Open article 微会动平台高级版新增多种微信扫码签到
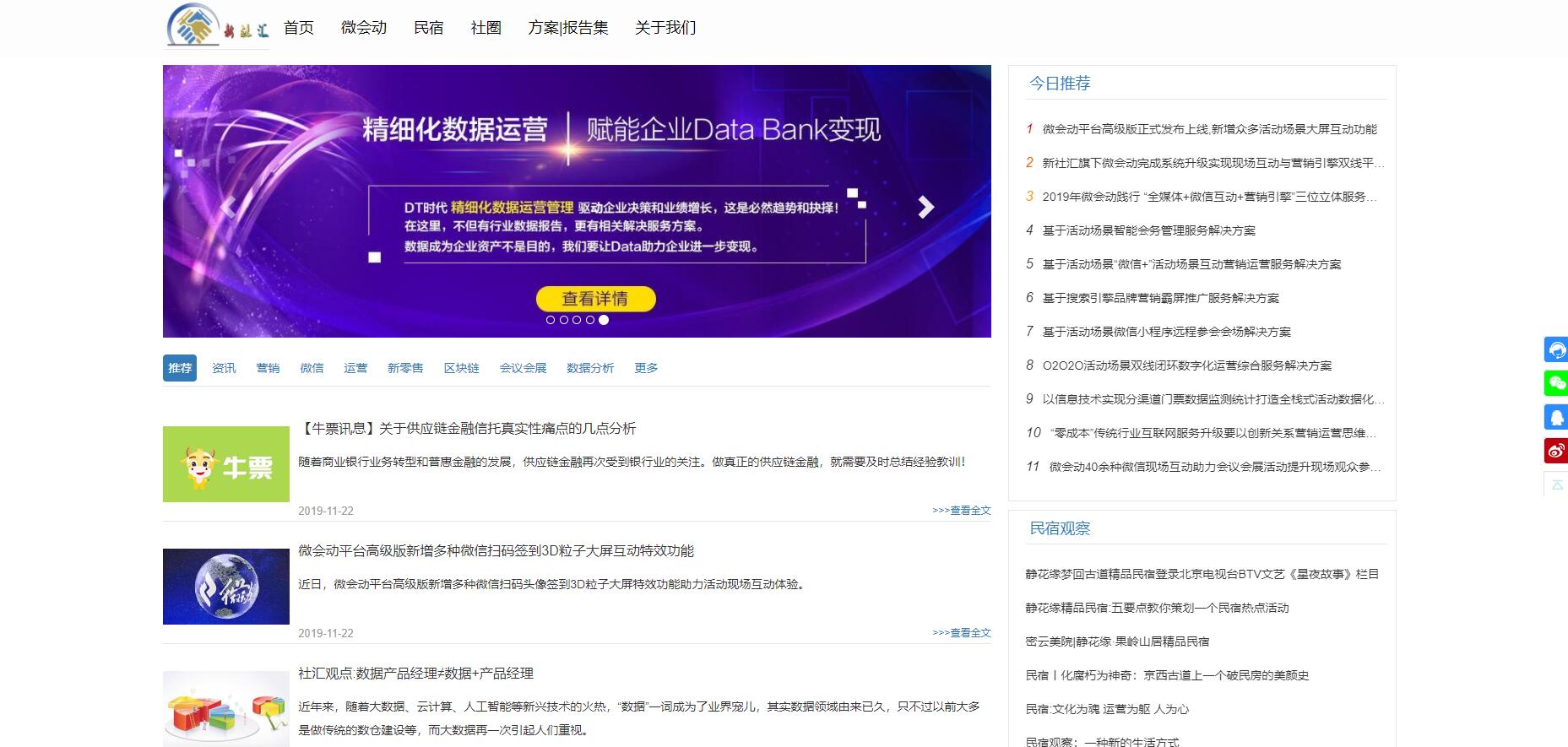 (496, 550)
